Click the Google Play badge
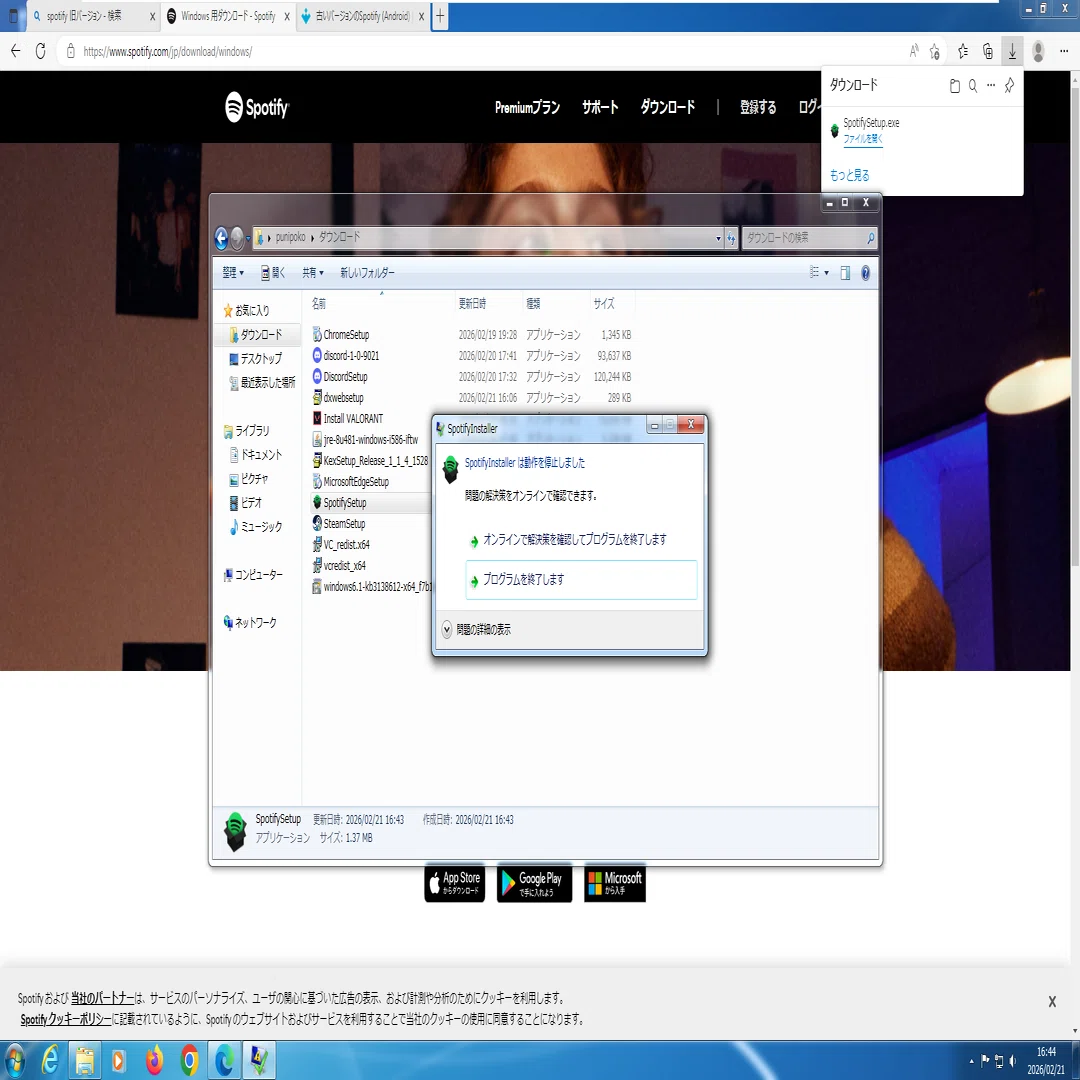 pyautogui.click(x=534, y=883)
